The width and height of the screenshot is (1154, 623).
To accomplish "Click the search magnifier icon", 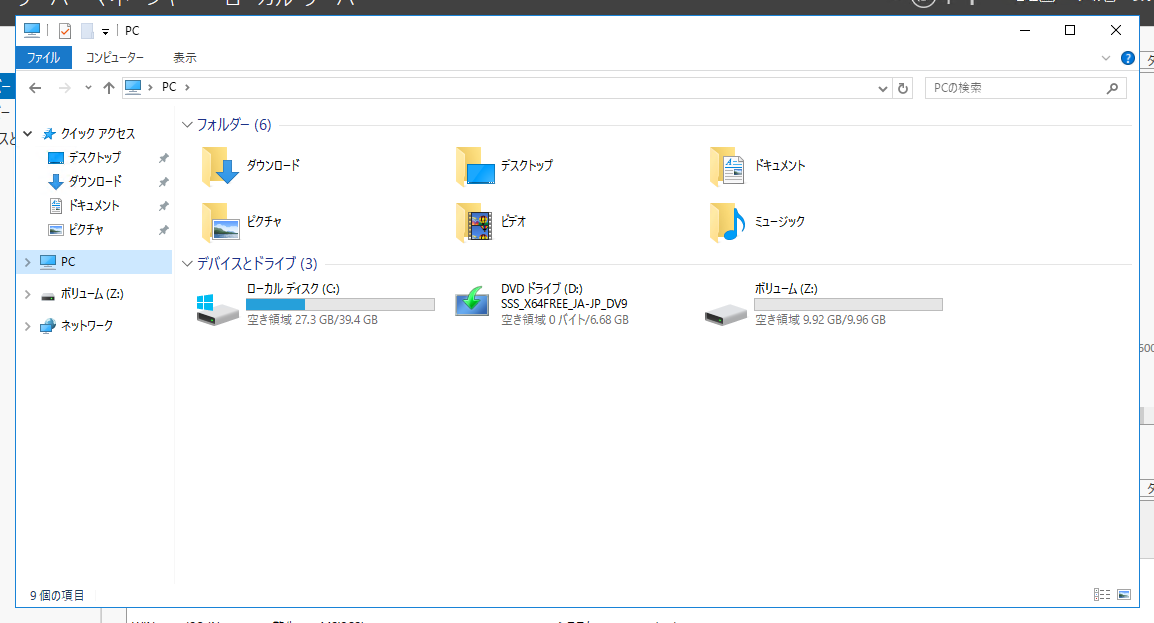I will click(1112, 88).
